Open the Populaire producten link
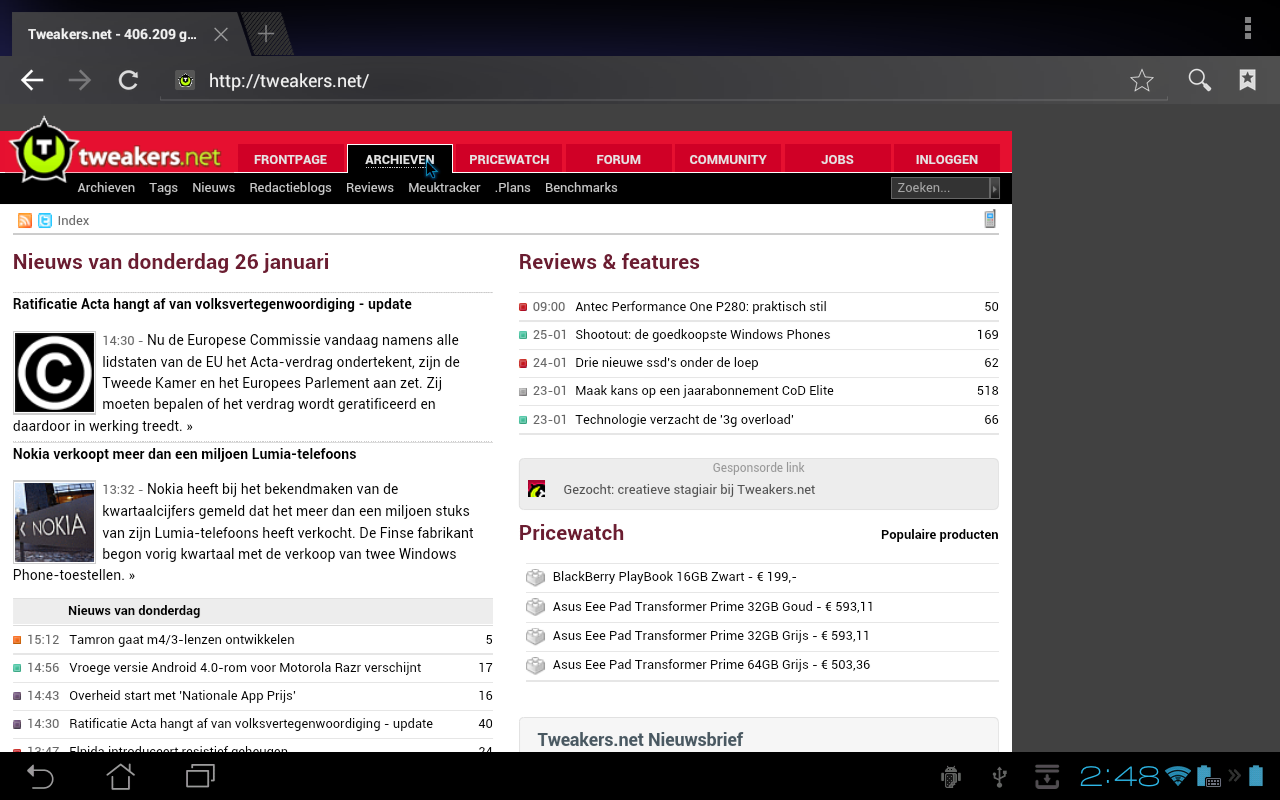Viewport: 1280px width, 800px height. point(940,535)
